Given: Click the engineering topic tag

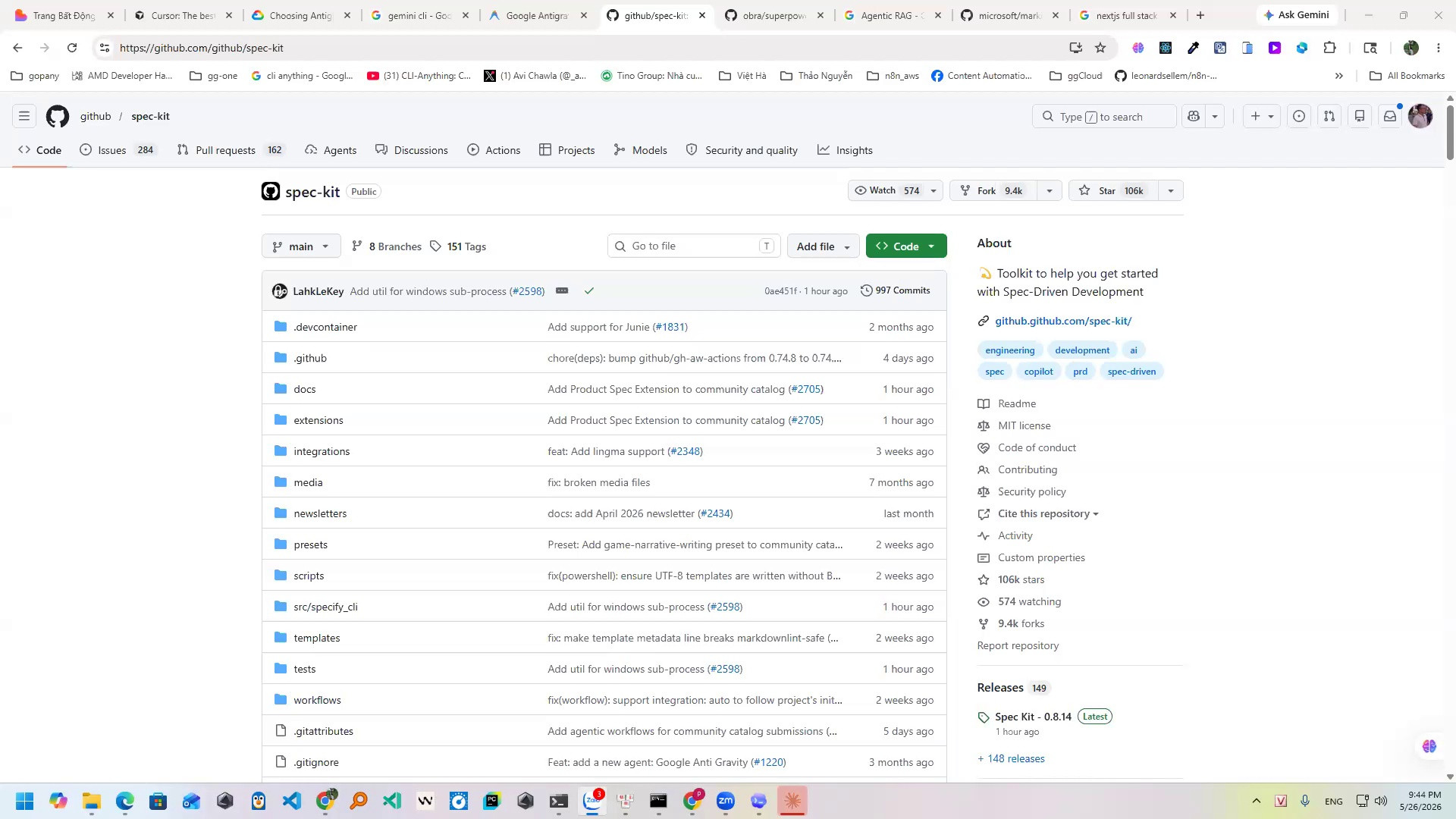Looking at the screenshot, I should [x=1009, y=350].
